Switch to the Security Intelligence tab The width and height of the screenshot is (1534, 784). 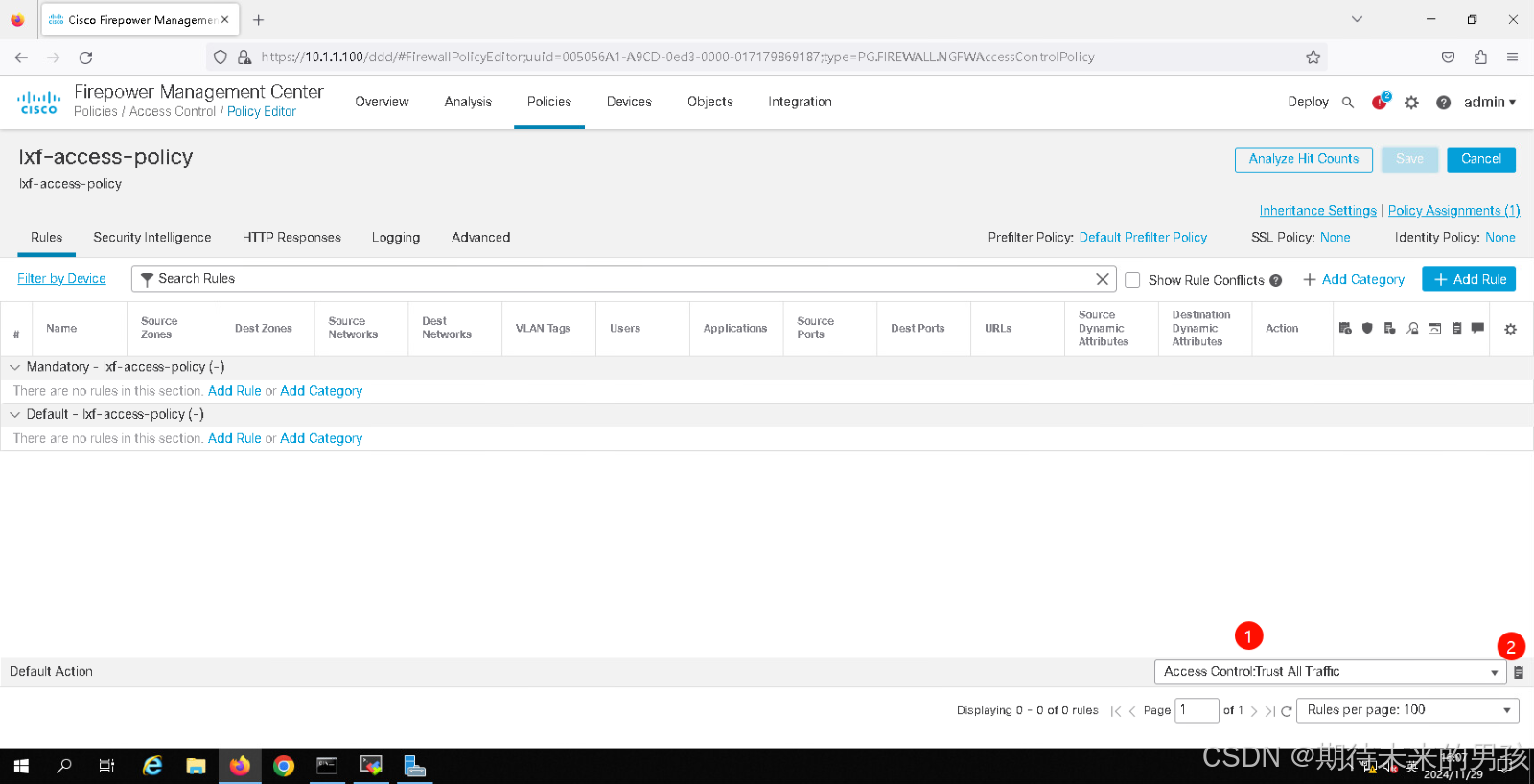tap(151, 238)
